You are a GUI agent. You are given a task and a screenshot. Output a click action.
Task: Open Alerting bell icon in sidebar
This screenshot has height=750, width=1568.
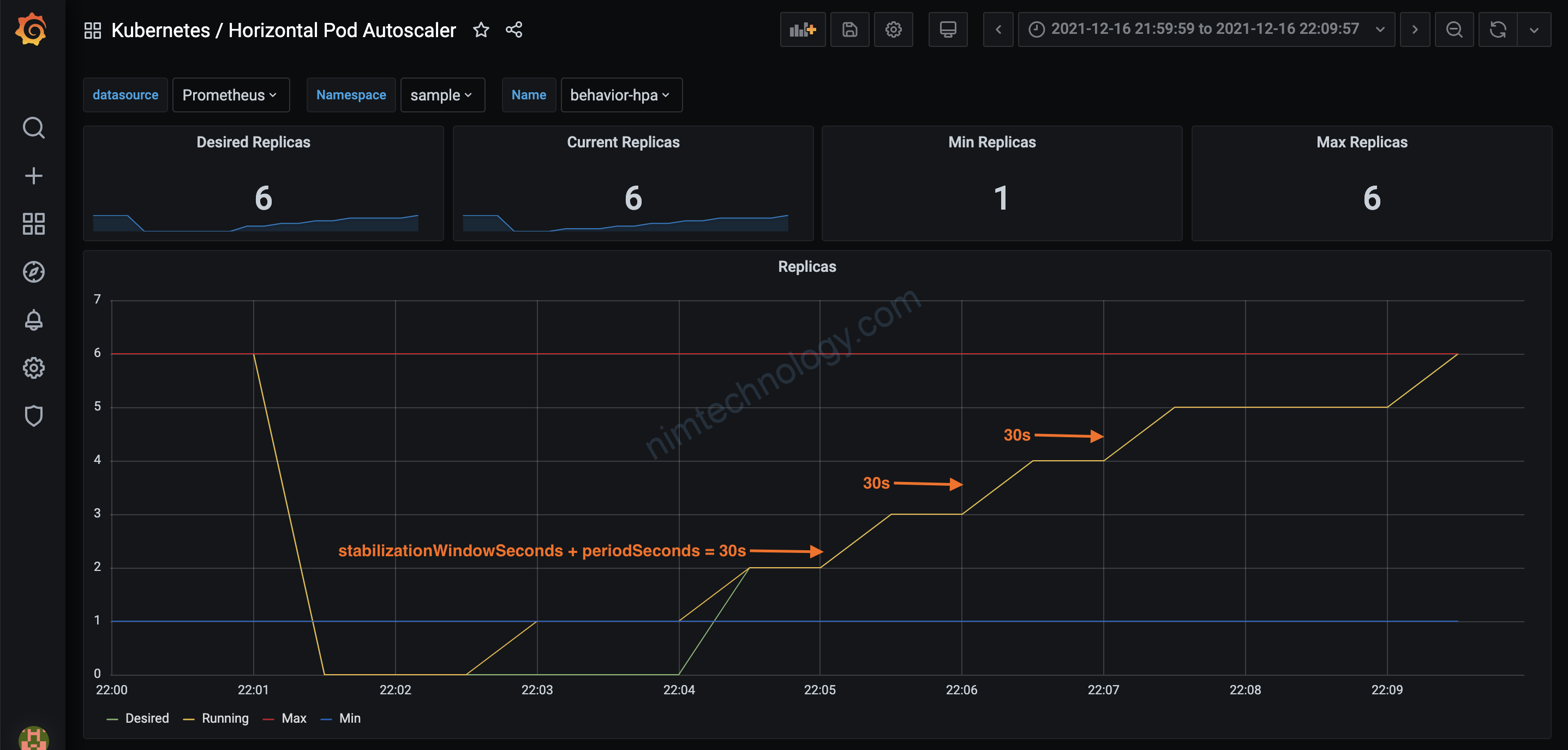(33, 320)
